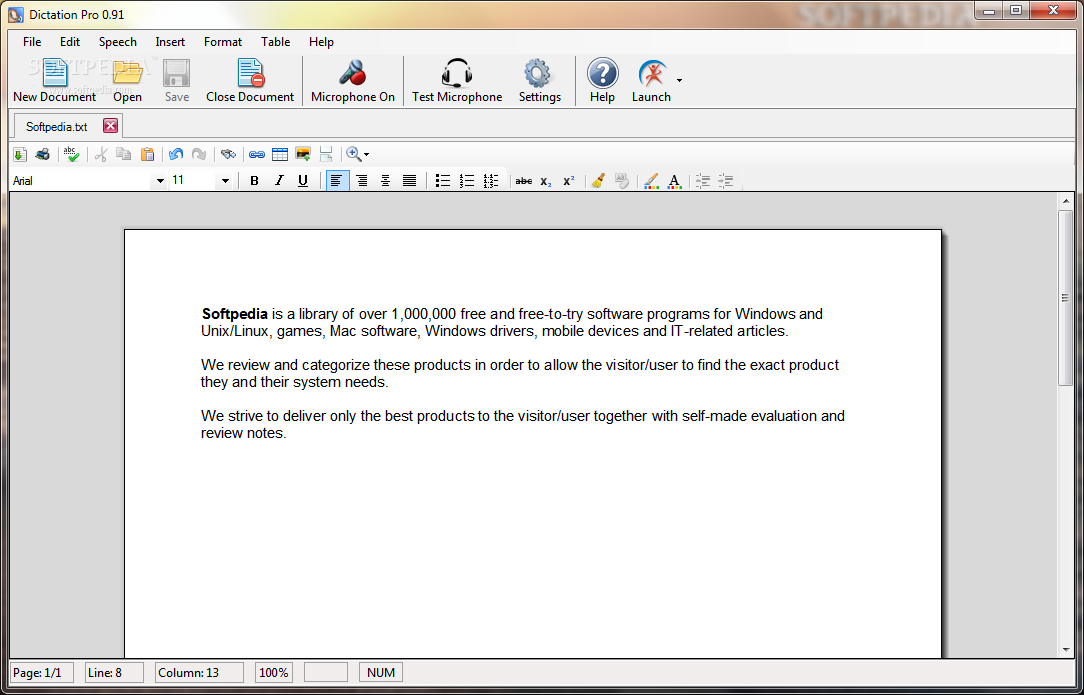This screenshot has height=695, width=1084.
Task: Click Close Document in the toolbar
Action: [x=250, y=80]
